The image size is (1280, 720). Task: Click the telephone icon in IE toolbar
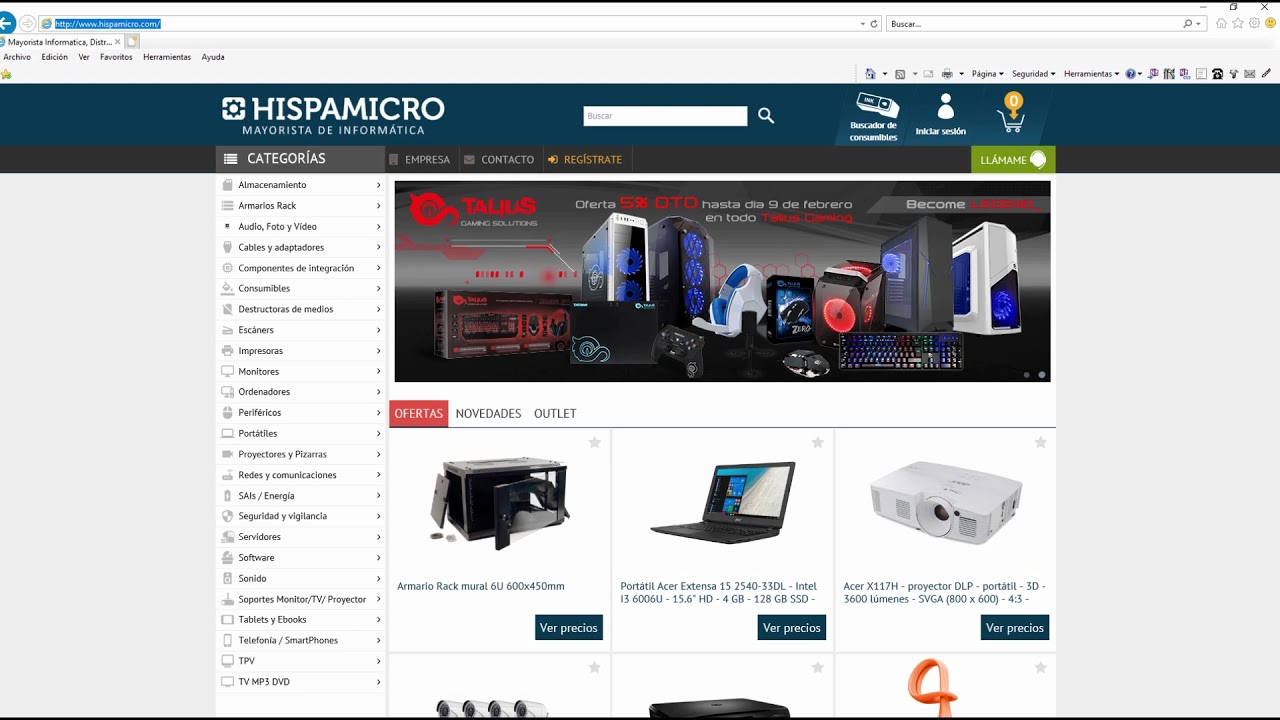coord(1217,74)
